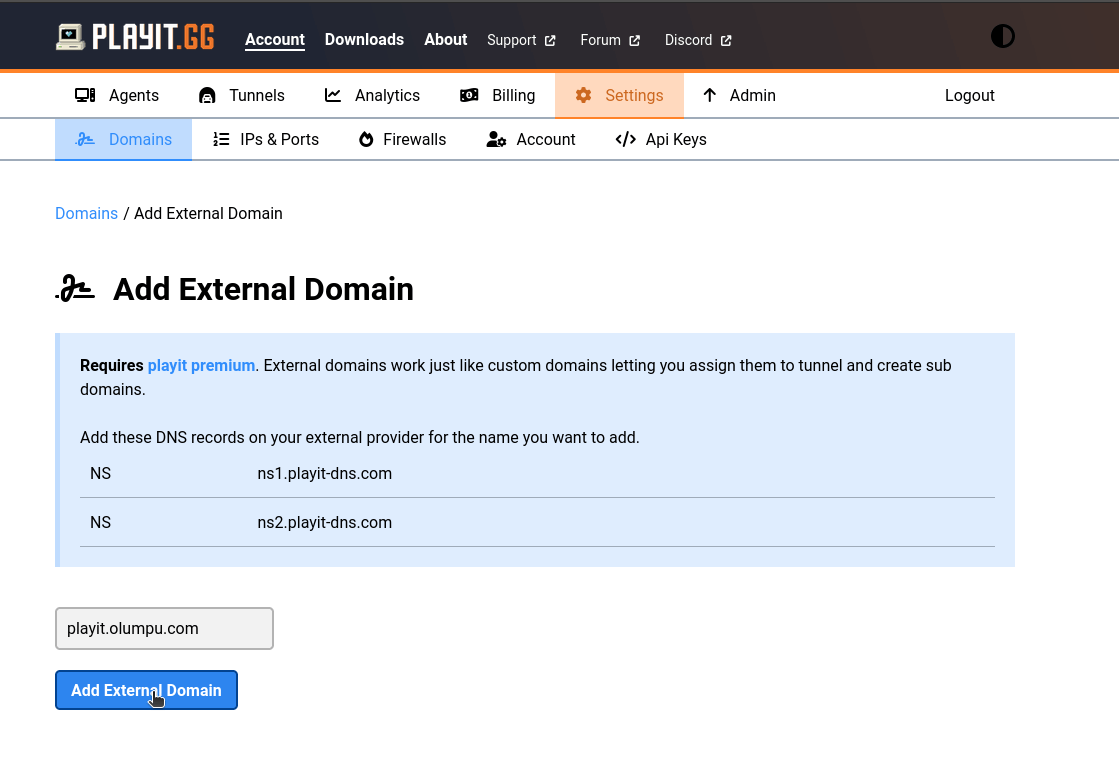Click the Agents webcam icon
Viewport: 1119px width, 783px height.
pyautogui.click(x=85, y=95)
